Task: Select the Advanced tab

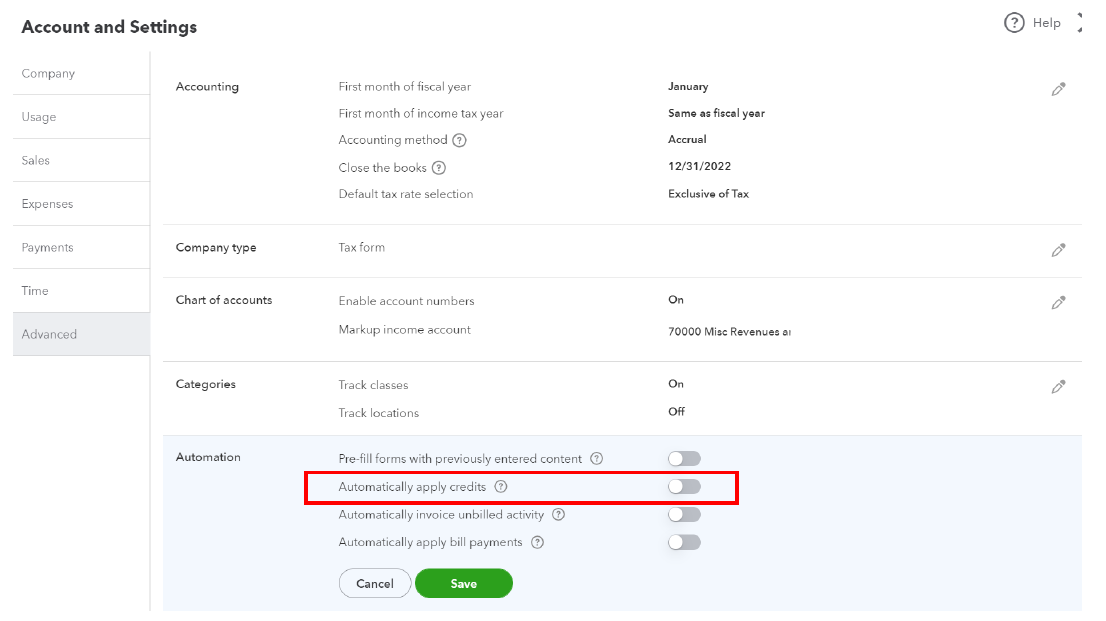Action: tap(81, 334)
